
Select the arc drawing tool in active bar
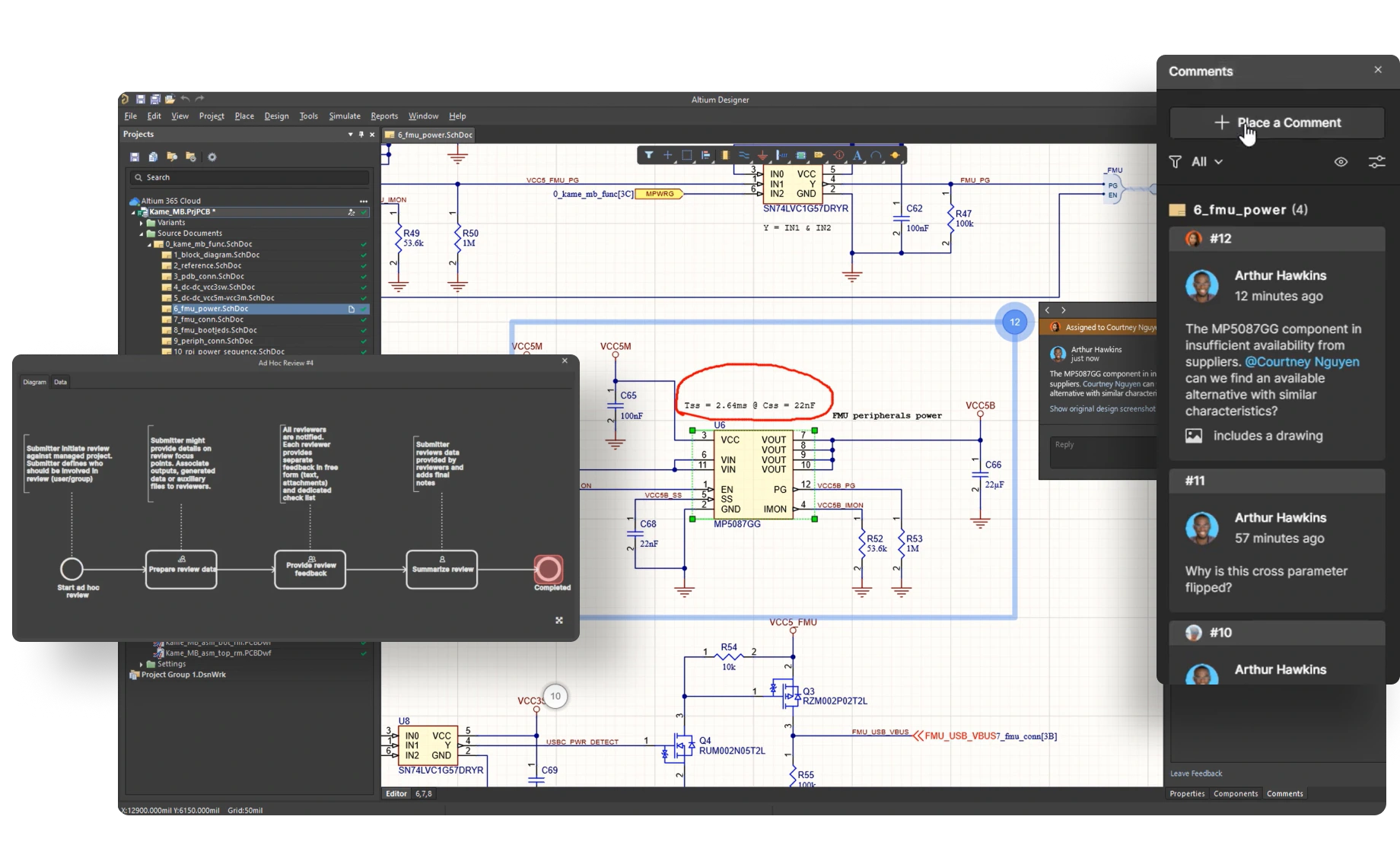[877, 155]
